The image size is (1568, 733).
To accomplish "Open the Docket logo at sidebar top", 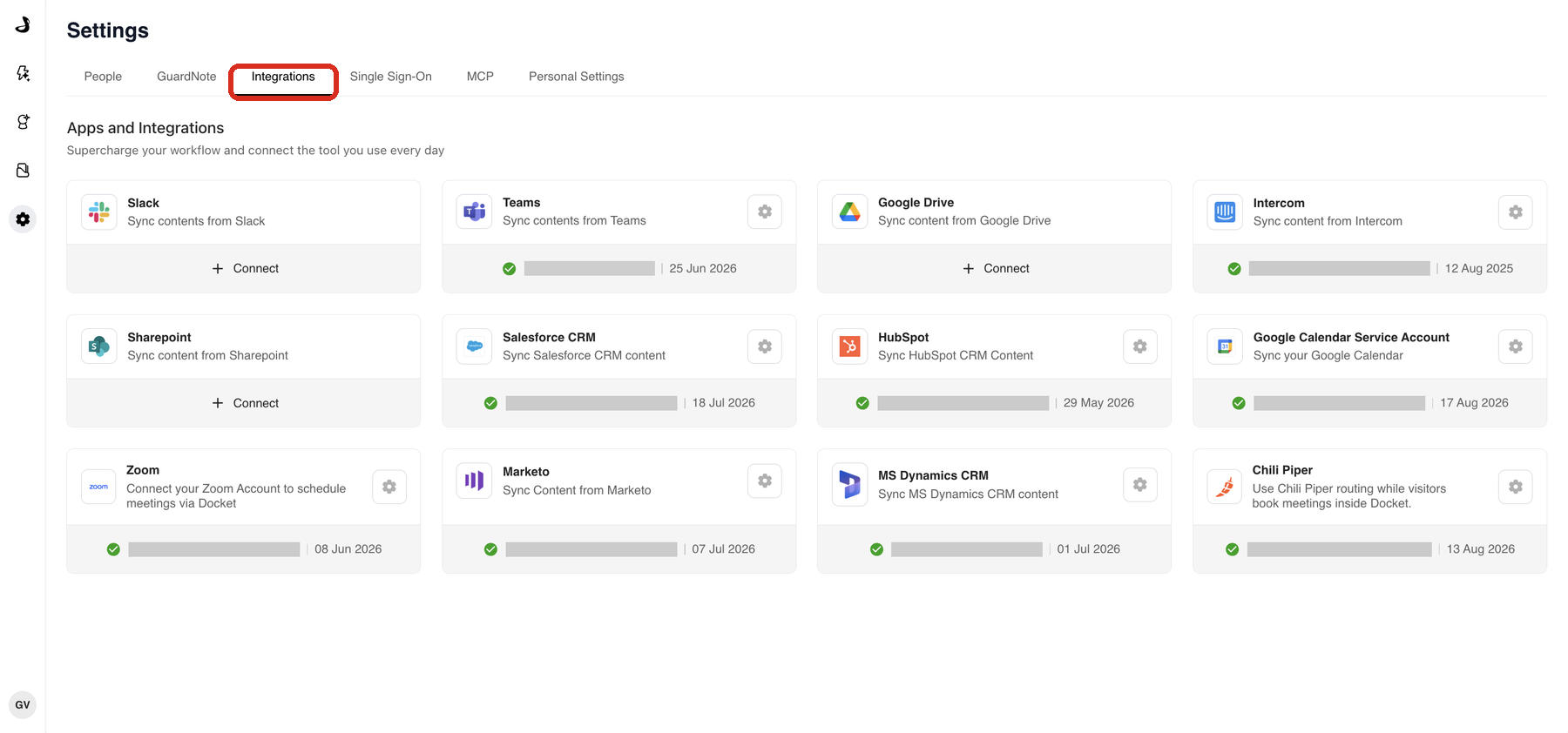I will [x=23, y=25].
